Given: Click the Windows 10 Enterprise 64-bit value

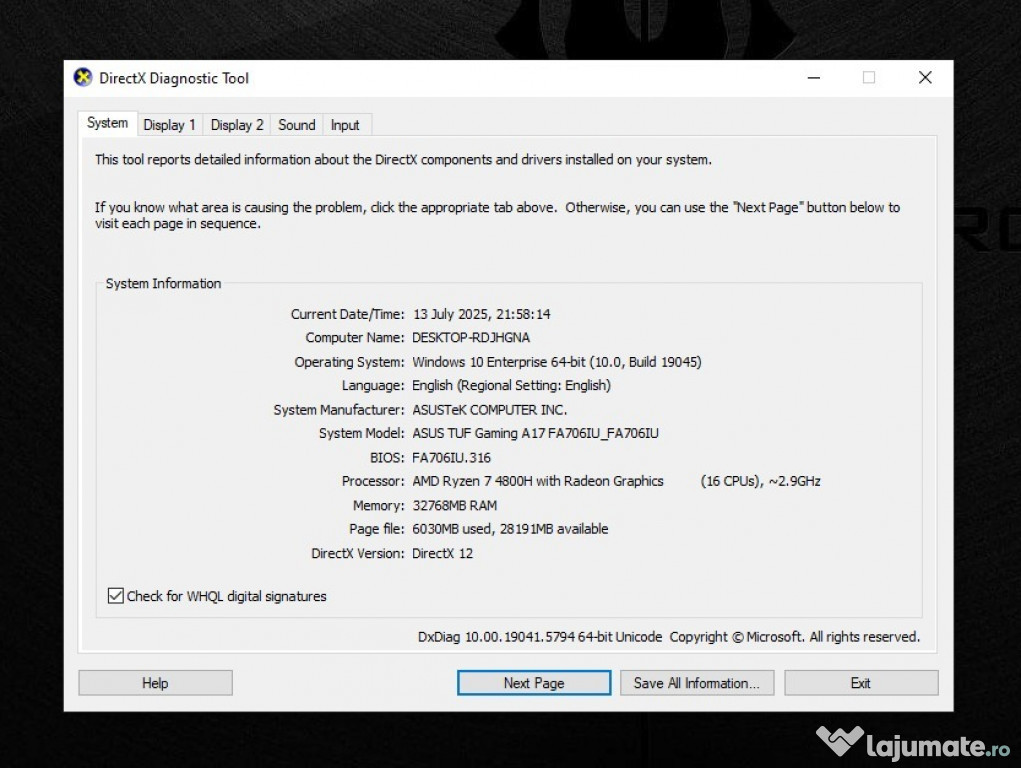Looking at the screenshot, I should coord(557,362).
